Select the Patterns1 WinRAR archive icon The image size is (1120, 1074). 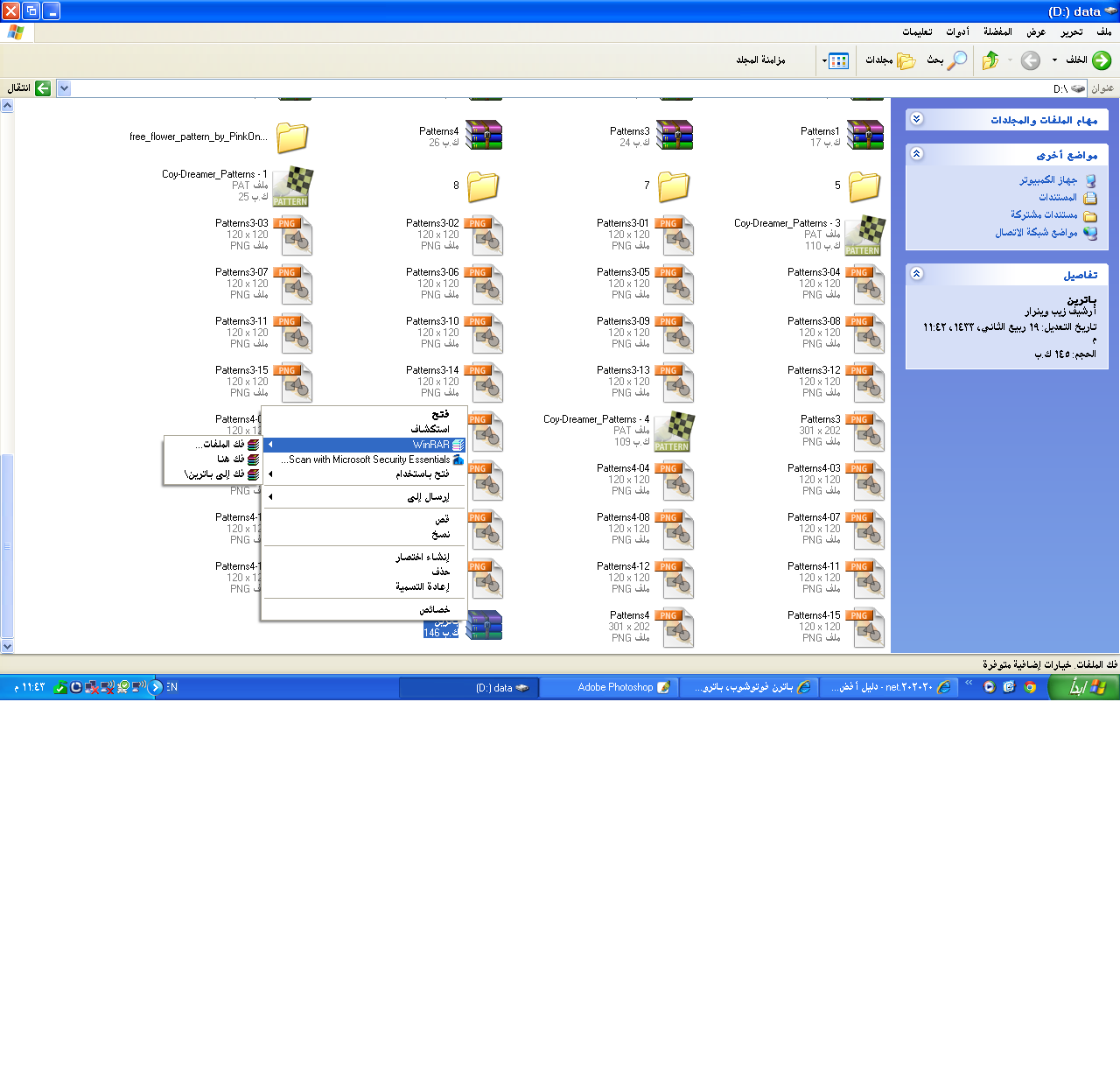click(x=864, y=136)
